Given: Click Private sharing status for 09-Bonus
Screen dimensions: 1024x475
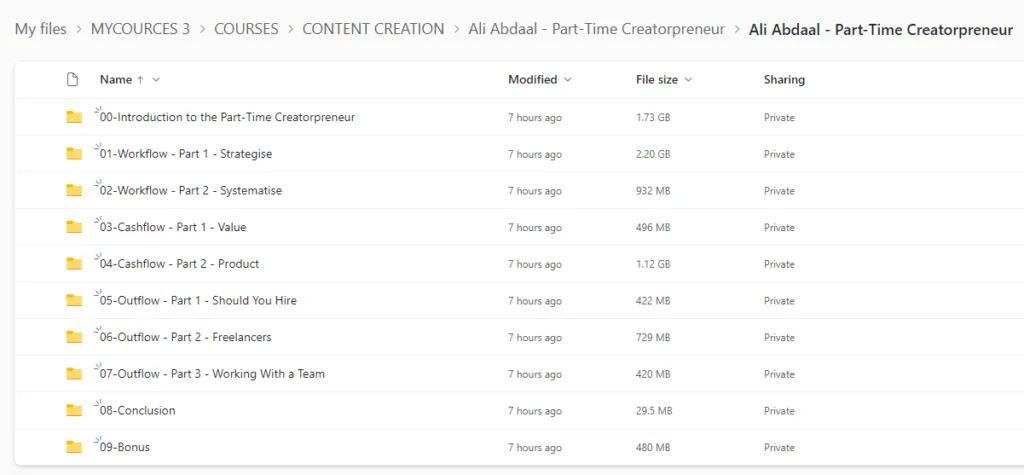Looking at the screenshot, I should coord(779,447).
